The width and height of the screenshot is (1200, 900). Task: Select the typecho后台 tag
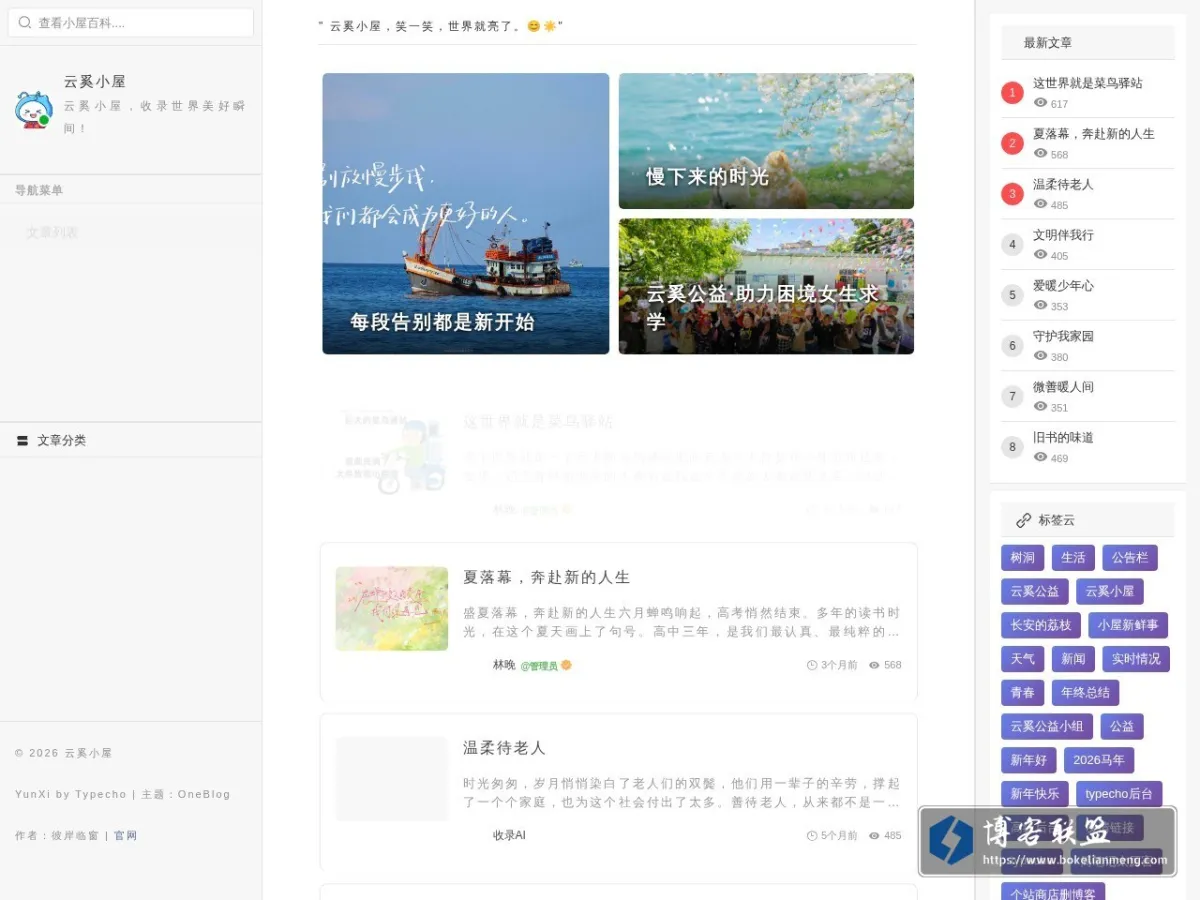pyautogui.click(x=1119, y=794)
